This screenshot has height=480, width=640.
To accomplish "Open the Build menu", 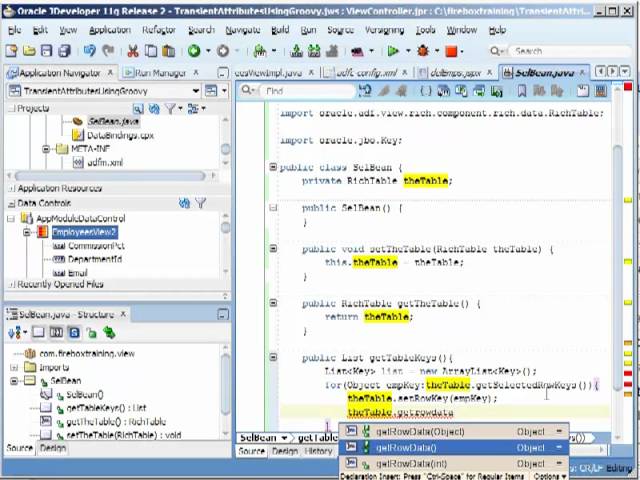I will tap(280, 30).
